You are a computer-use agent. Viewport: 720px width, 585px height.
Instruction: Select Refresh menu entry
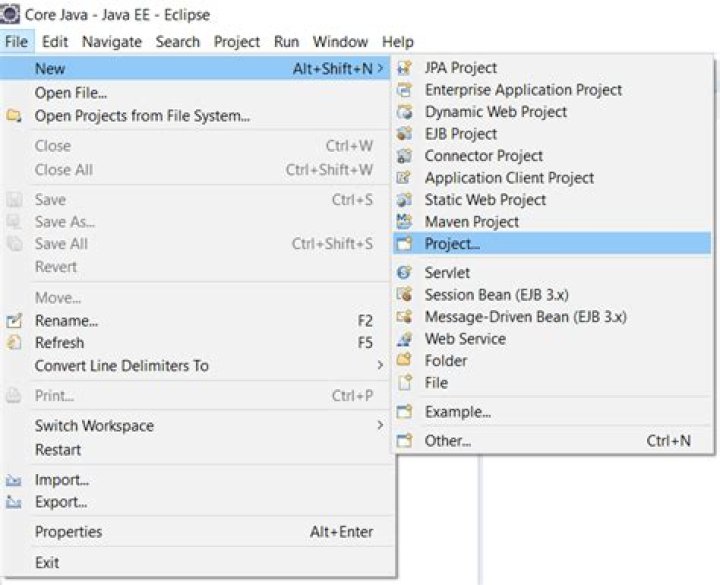[x=197, y=343]
